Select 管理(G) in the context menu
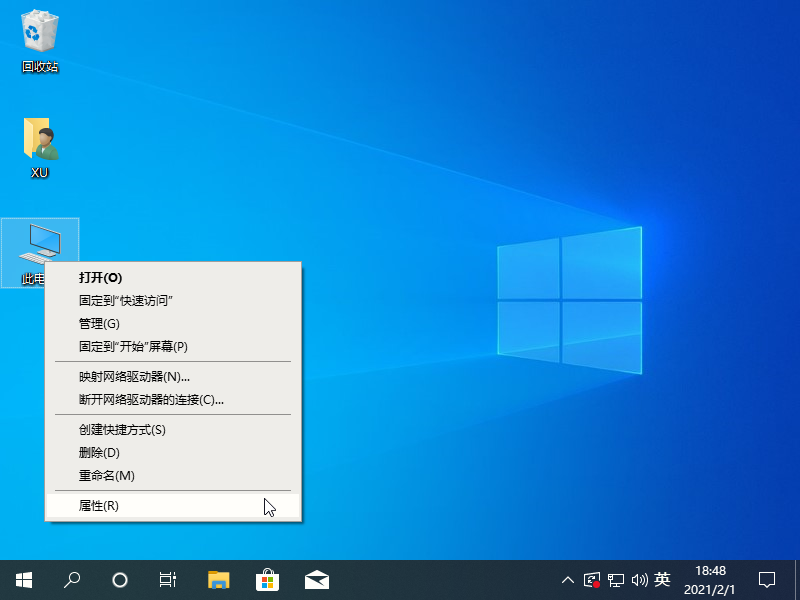 (99, 324)
